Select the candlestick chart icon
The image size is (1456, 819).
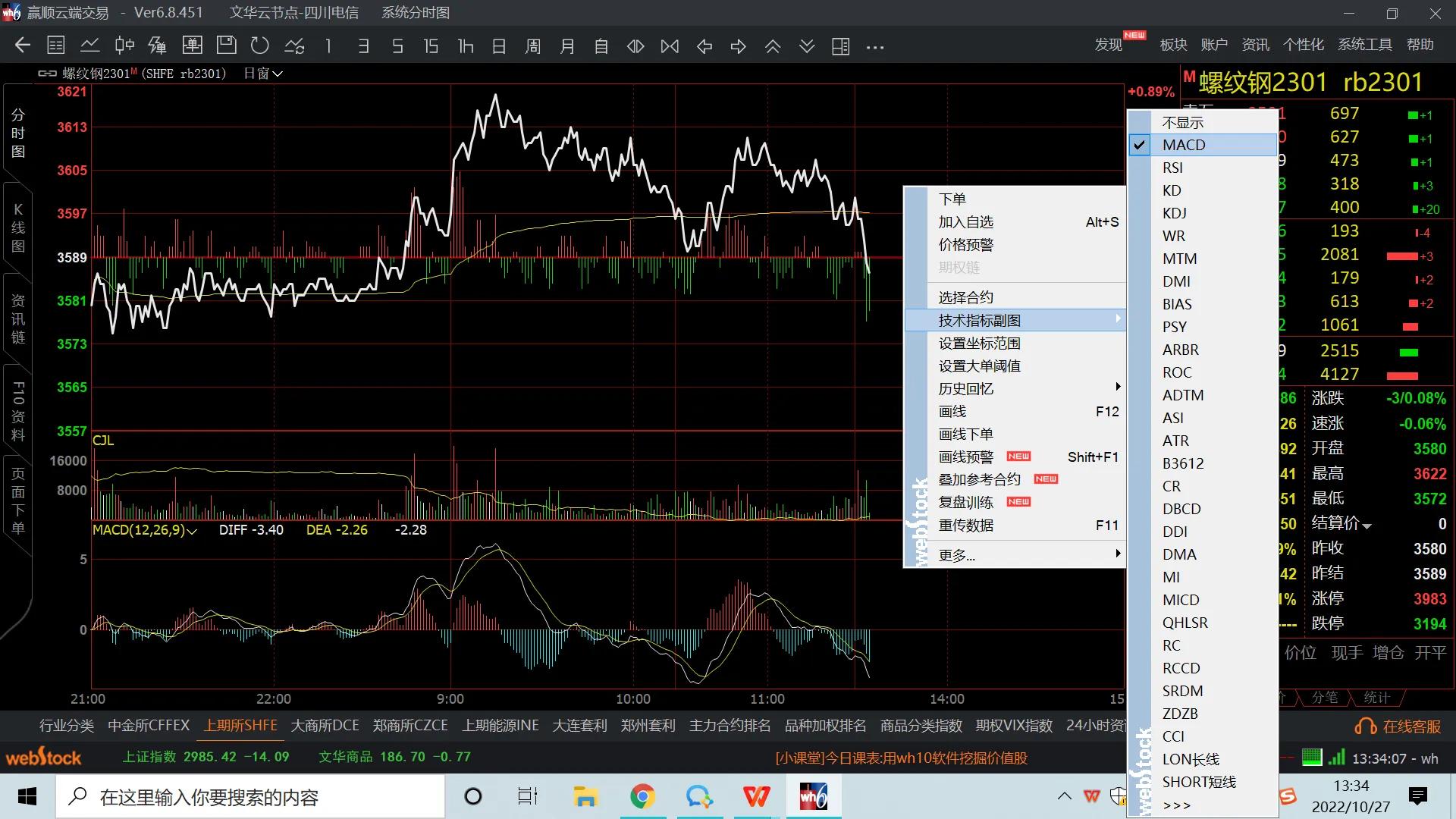click(x=124, y=45)
